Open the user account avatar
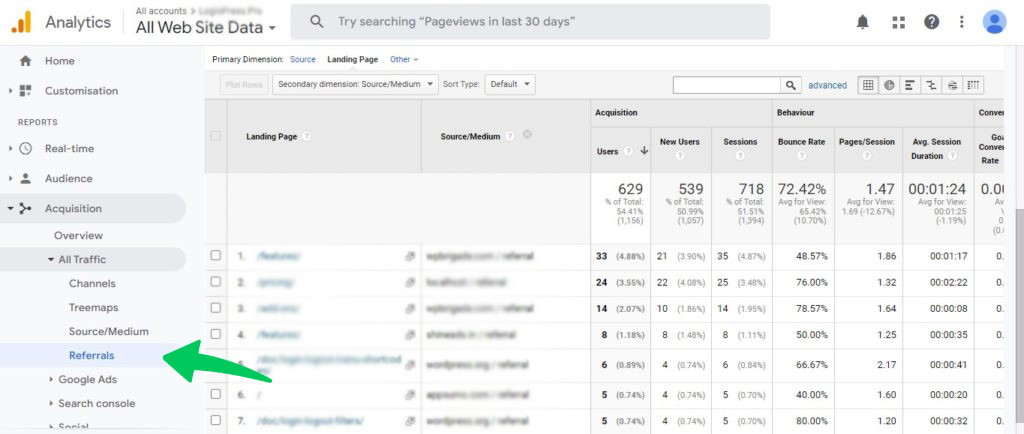Screen dimensions: 1024x434 (994, 22)
